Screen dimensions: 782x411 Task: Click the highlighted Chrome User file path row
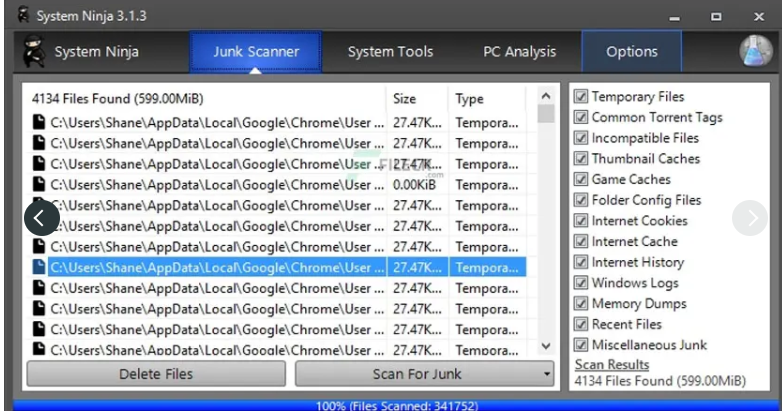[x=279, y=267]
